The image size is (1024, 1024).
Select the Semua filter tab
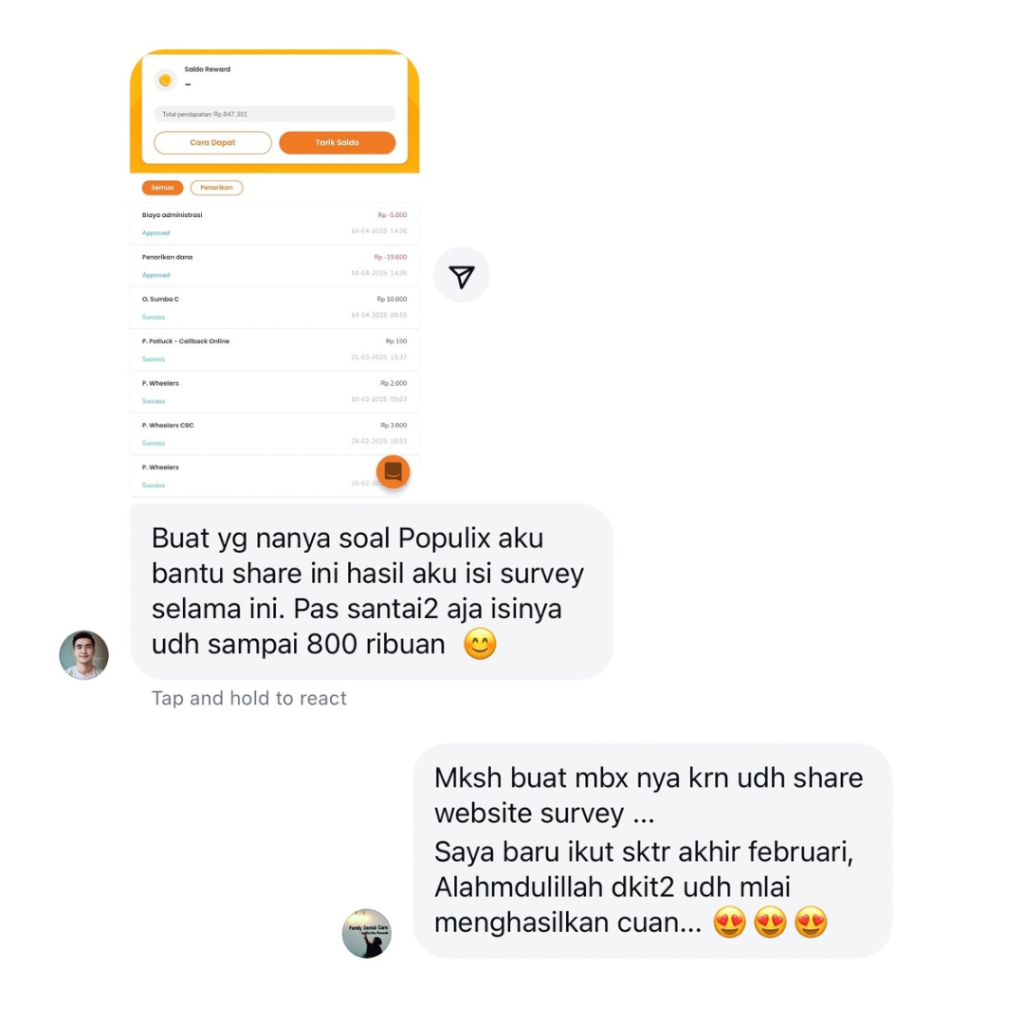pyautogui.click(x=162, y=187)
